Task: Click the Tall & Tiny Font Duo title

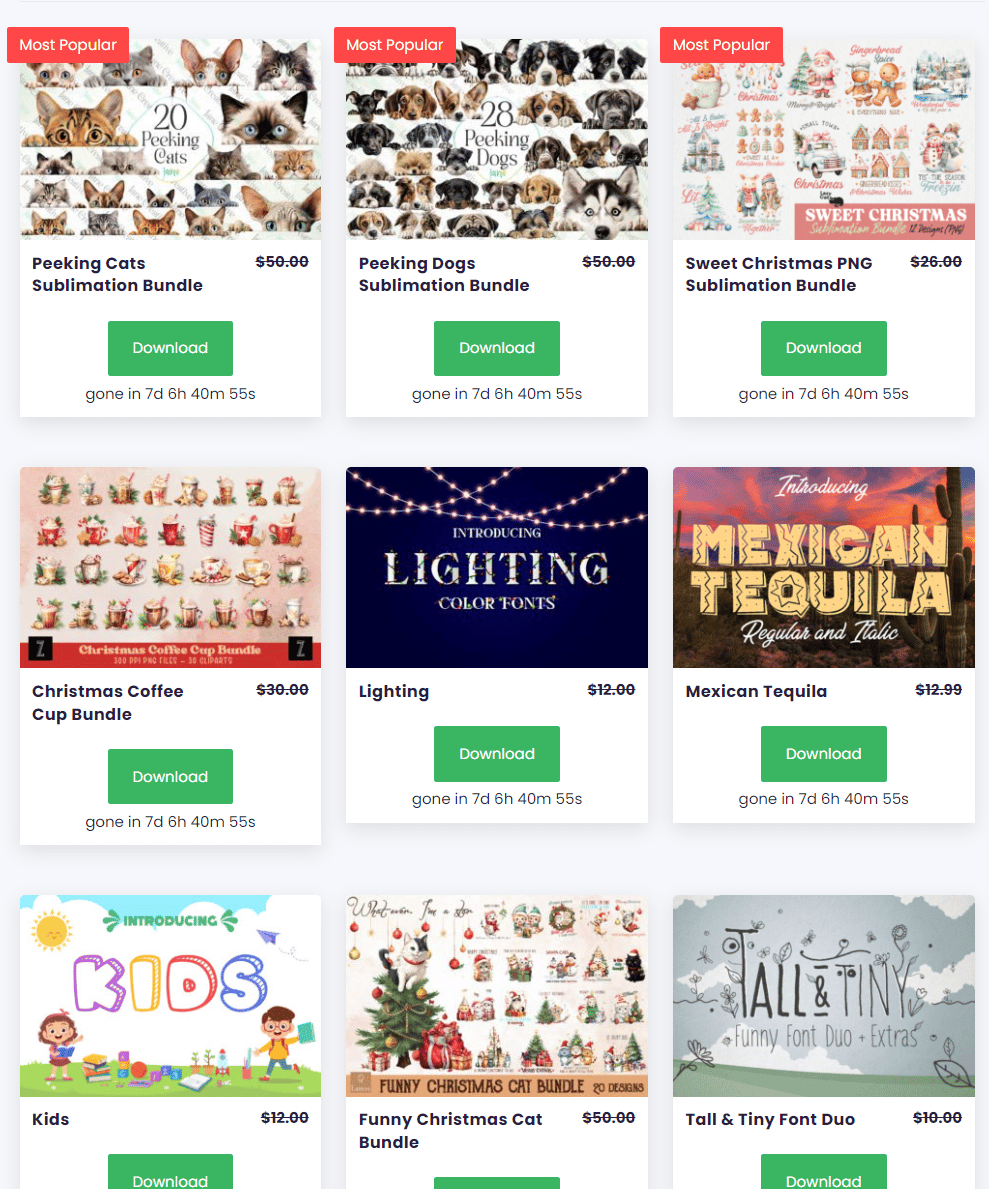Action: coord(770,1119)
